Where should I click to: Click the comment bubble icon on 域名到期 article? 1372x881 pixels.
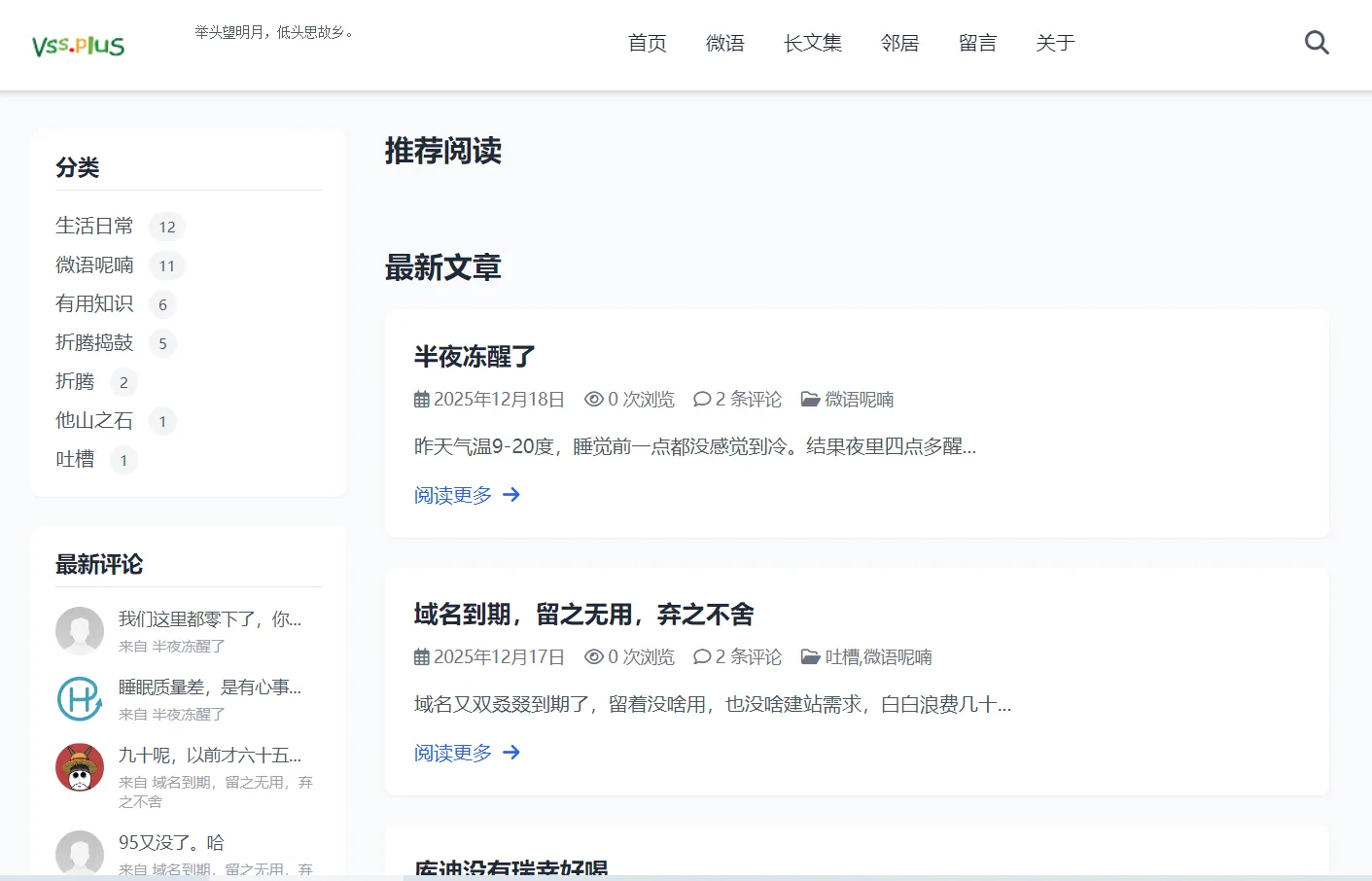coord(702,656)
